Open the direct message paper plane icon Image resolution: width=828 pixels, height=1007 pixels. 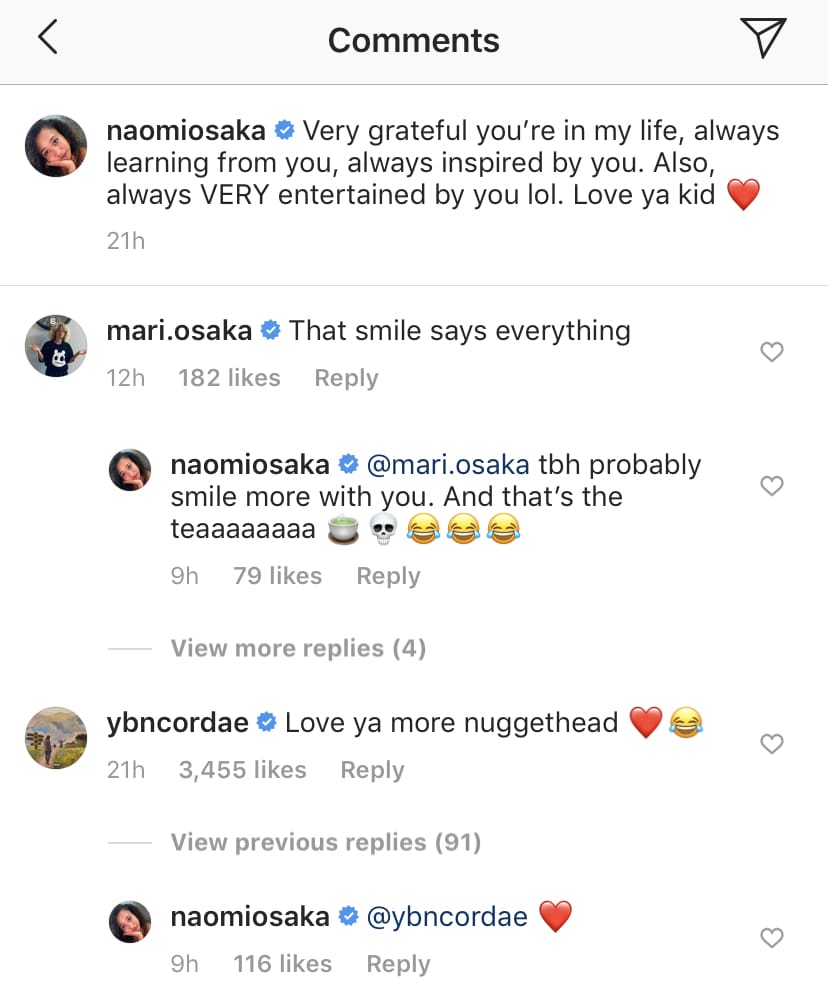(762, 38)
